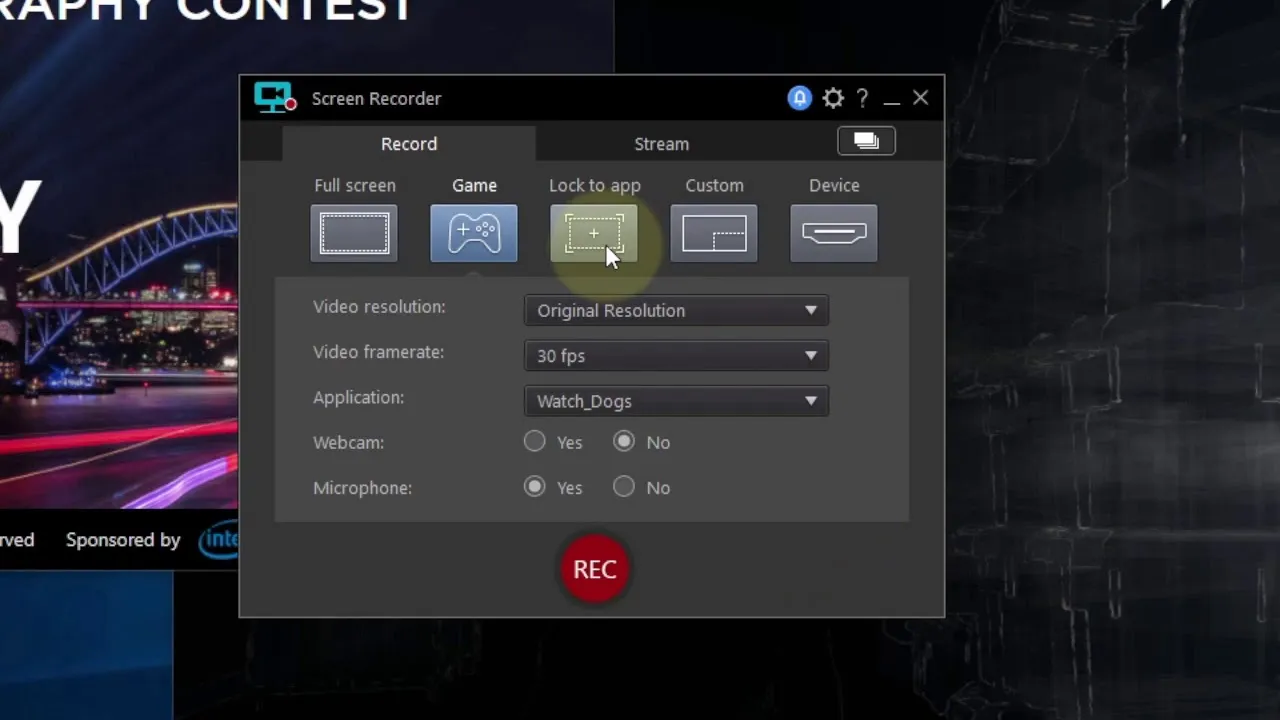Click the help question mark icon
The width and height of the screenshot is (1280, 720).
tap(862, 98)
